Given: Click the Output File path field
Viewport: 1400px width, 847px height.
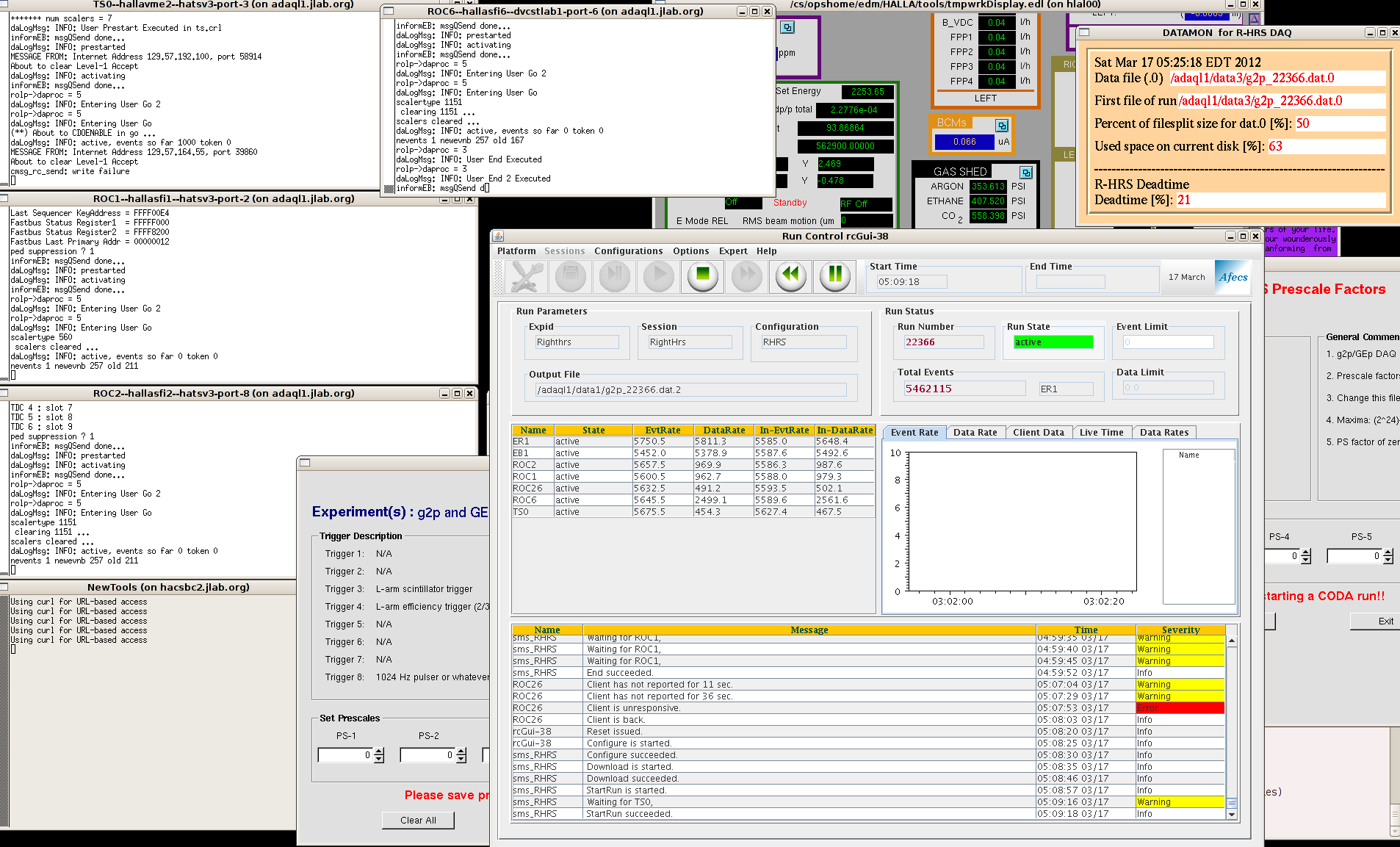Looking at the screenshot, I should pos(690,390).
